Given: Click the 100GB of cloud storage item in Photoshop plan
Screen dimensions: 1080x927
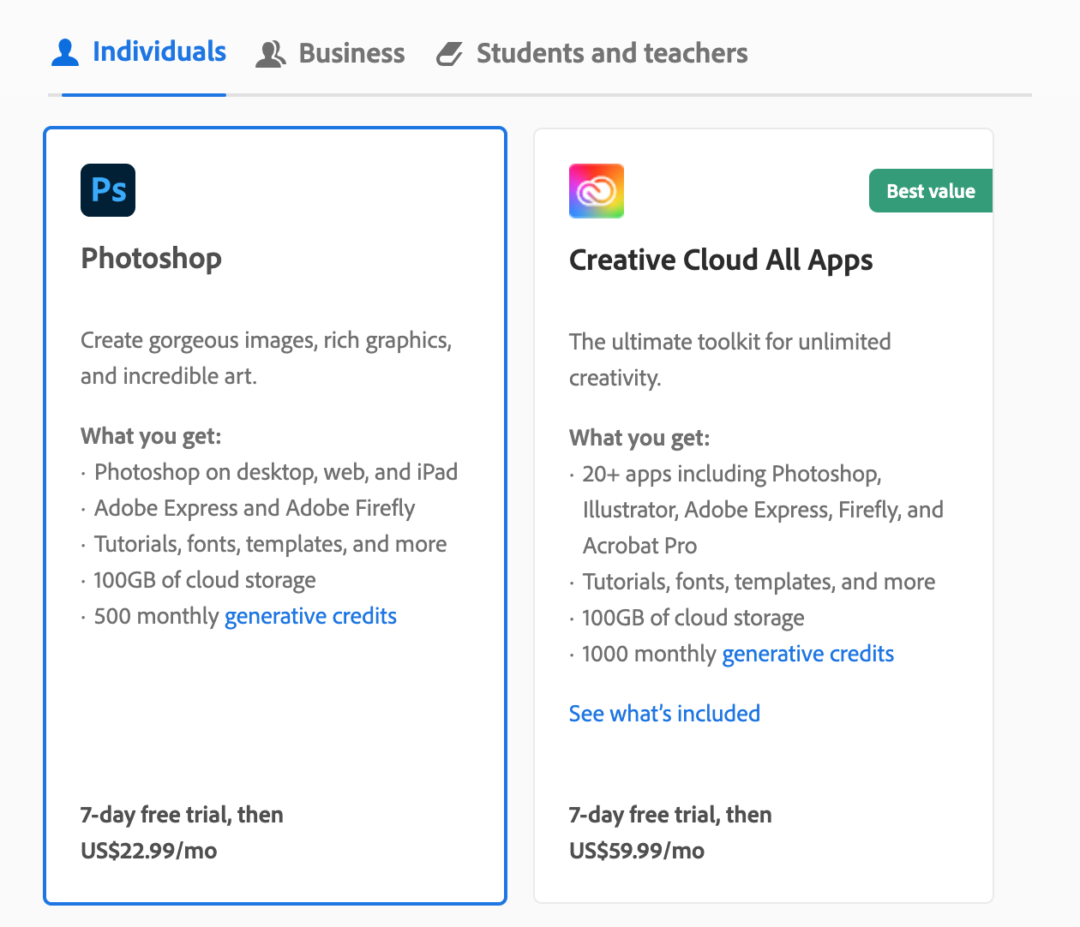Looking at the screenshot, I should click(x=205, y=580).
